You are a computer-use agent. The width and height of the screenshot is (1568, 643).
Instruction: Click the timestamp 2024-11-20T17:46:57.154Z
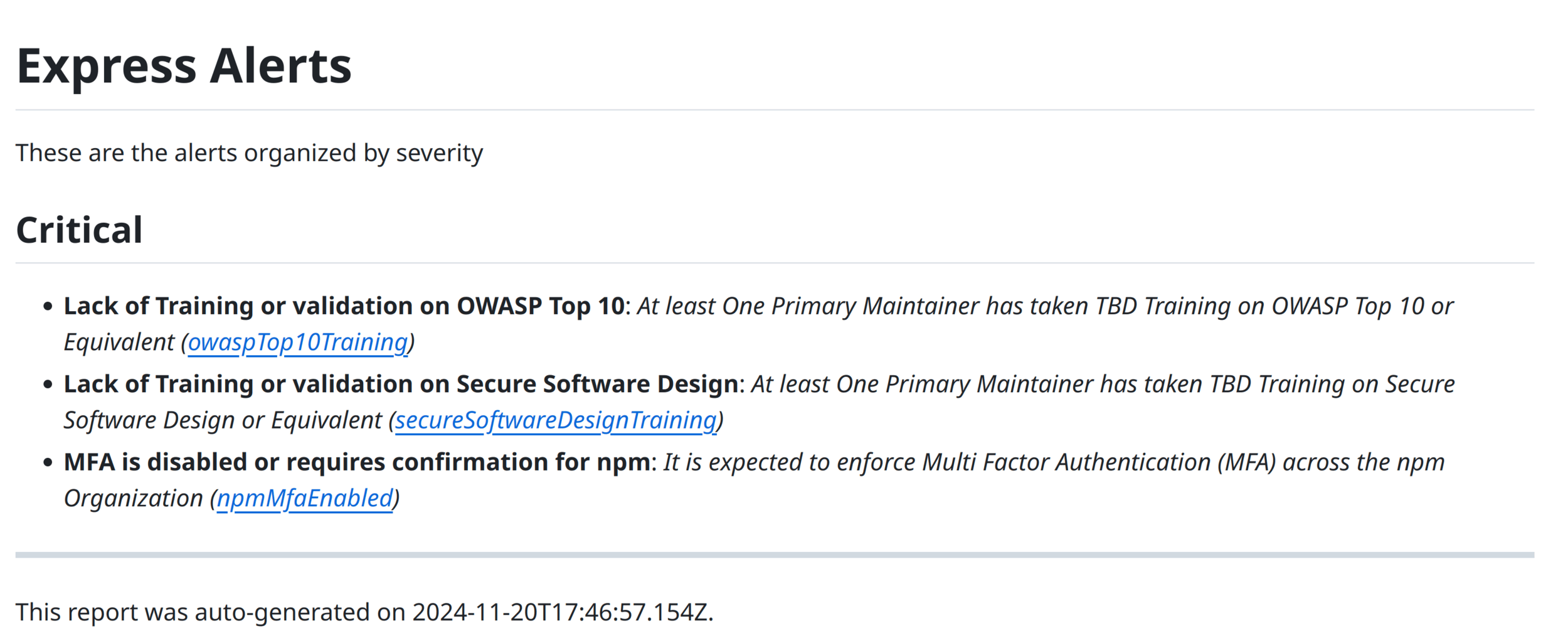[x=559, y=612]
